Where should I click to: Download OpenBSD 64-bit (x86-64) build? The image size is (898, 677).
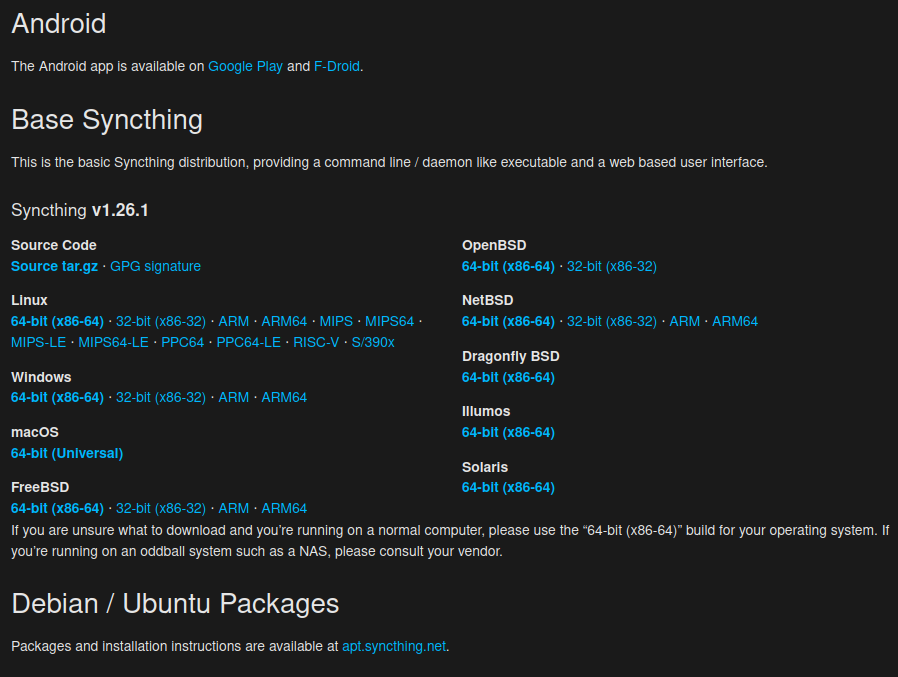pyautogui.click(x=509, y=266)
